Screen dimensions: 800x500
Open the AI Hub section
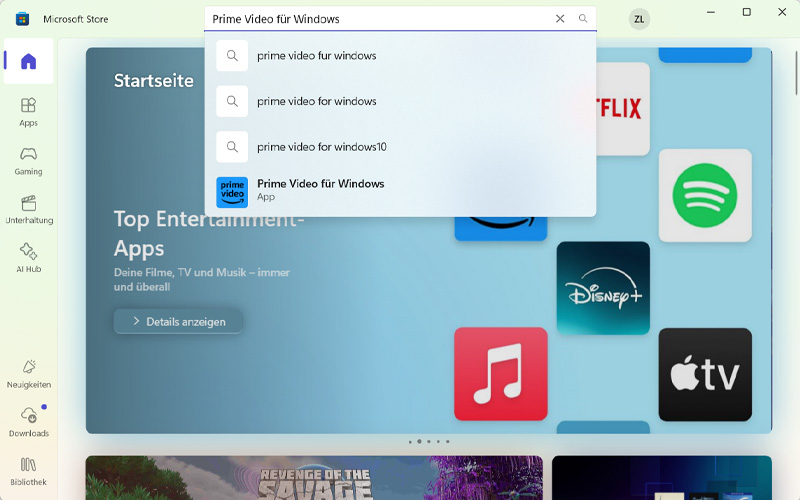29,258
